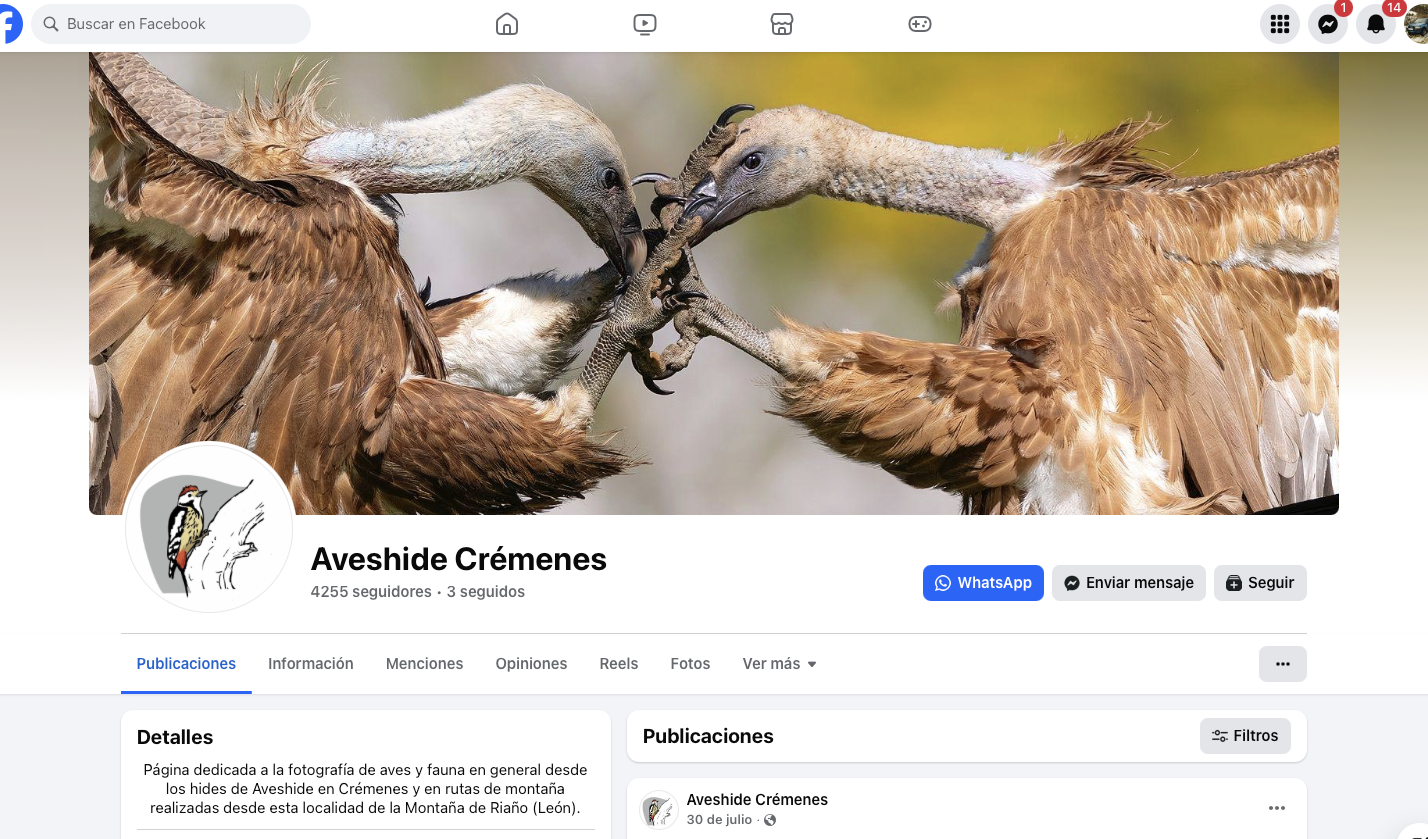
Task: Switch to the Reels tab
Action: tap(619, 664)
